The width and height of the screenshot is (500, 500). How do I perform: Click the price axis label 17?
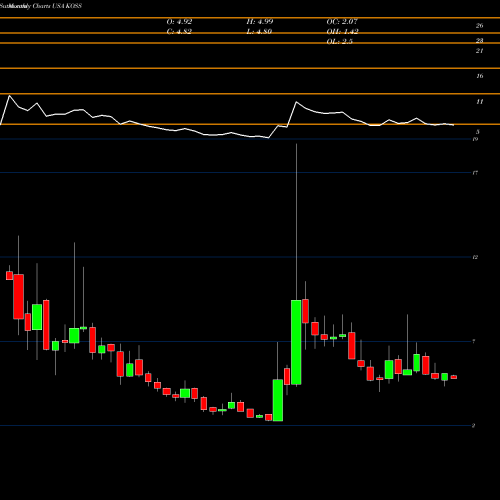[x=475, y=173]
